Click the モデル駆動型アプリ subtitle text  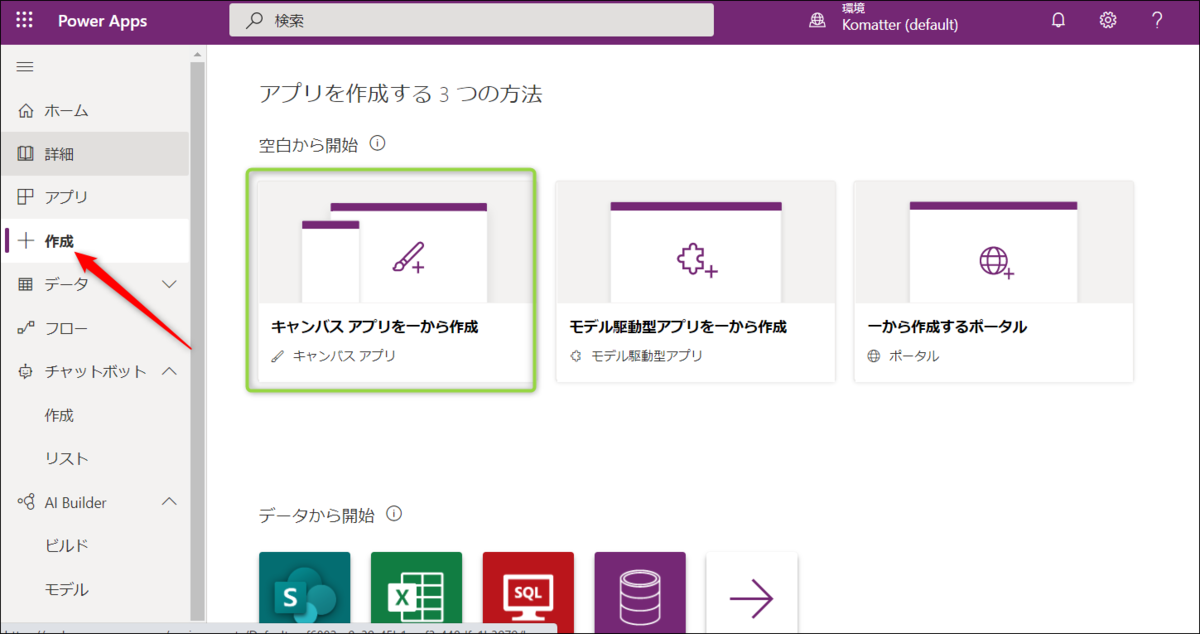647,356
